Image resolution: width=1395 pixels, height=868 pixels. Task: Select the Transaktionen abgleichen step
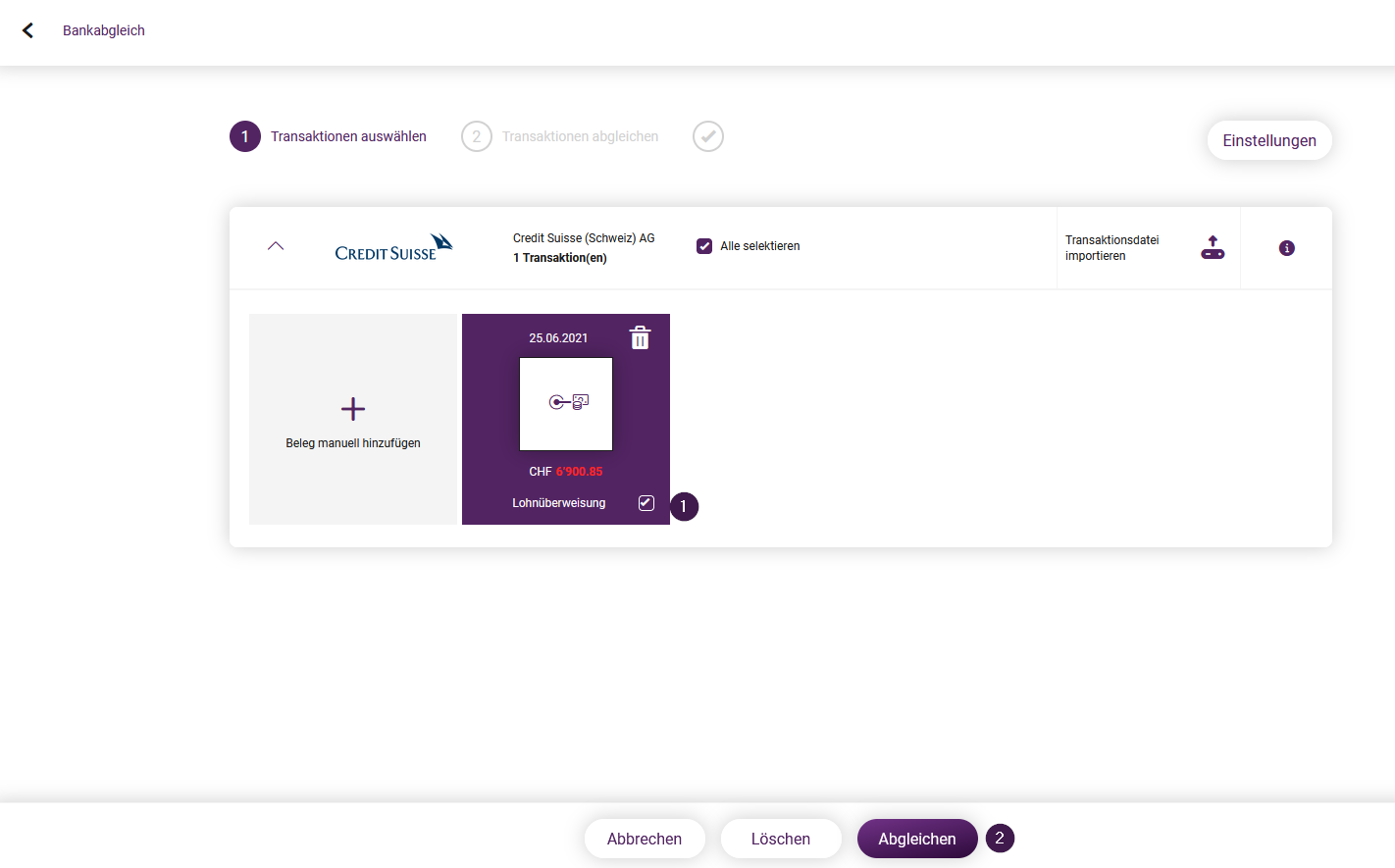click(580, 136)
